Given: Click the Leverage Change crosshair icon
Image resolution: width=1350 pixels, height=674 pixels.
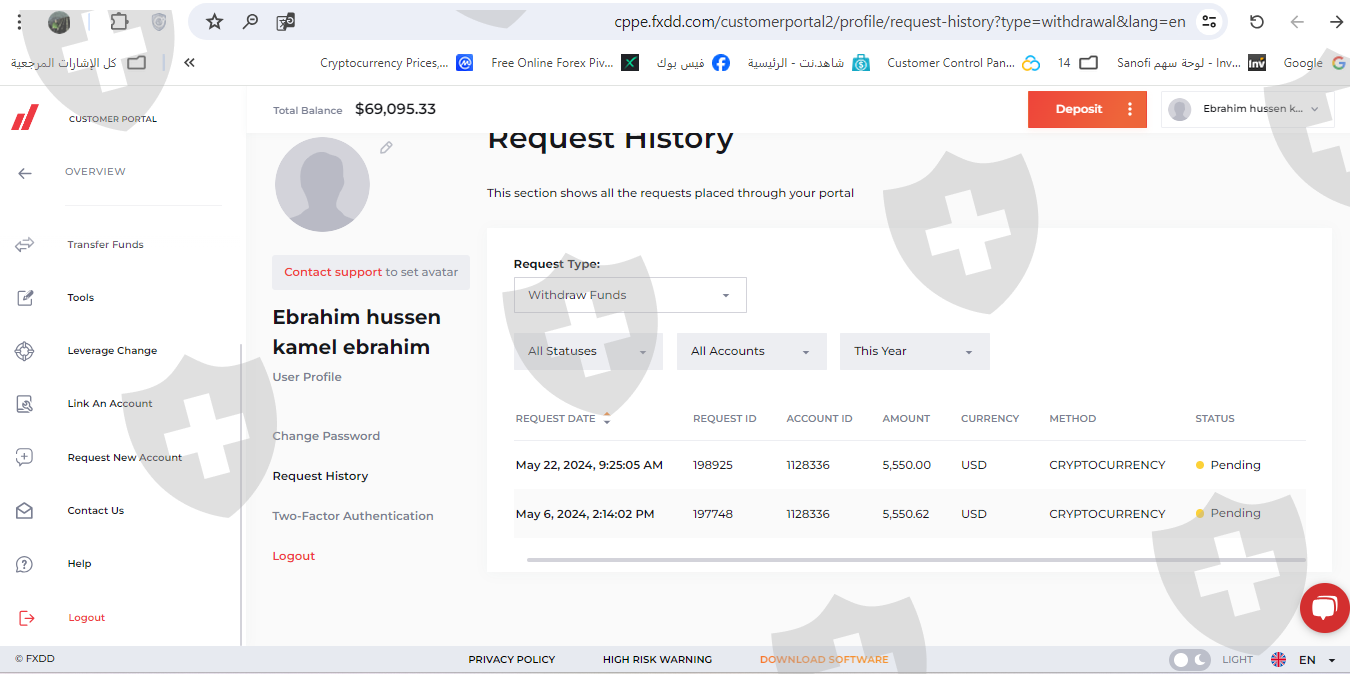Looking at the screenshot, I should click(25, 351).
